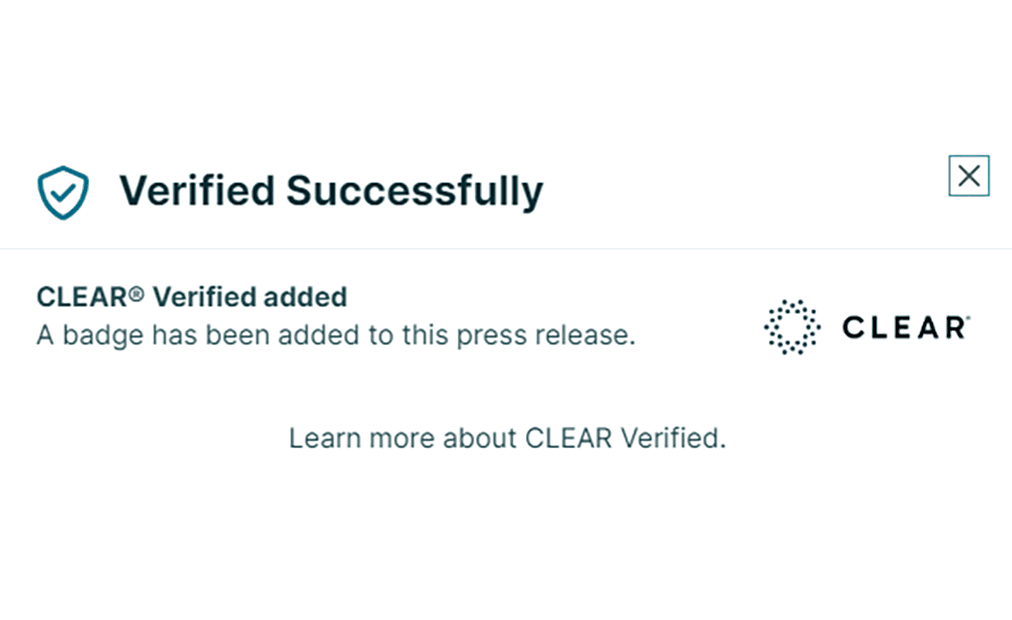Click the badge added description text
This screenshot has height=620, width=1012.
(336, 335)
